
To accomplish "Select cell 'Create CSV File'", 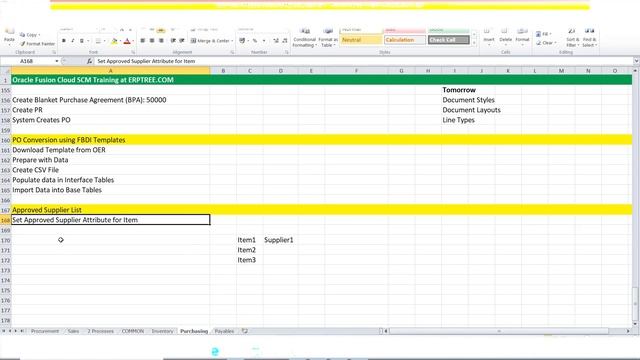I will pos(110,170).
